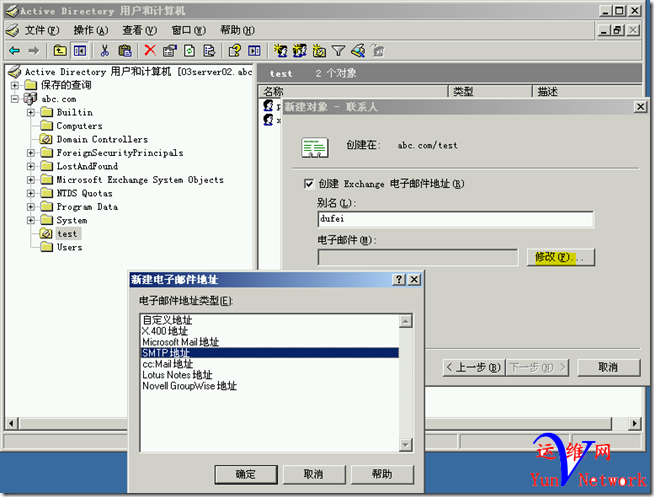
Task: Click the 帮助 button in the email address dialog
Action: coord(382,474)
